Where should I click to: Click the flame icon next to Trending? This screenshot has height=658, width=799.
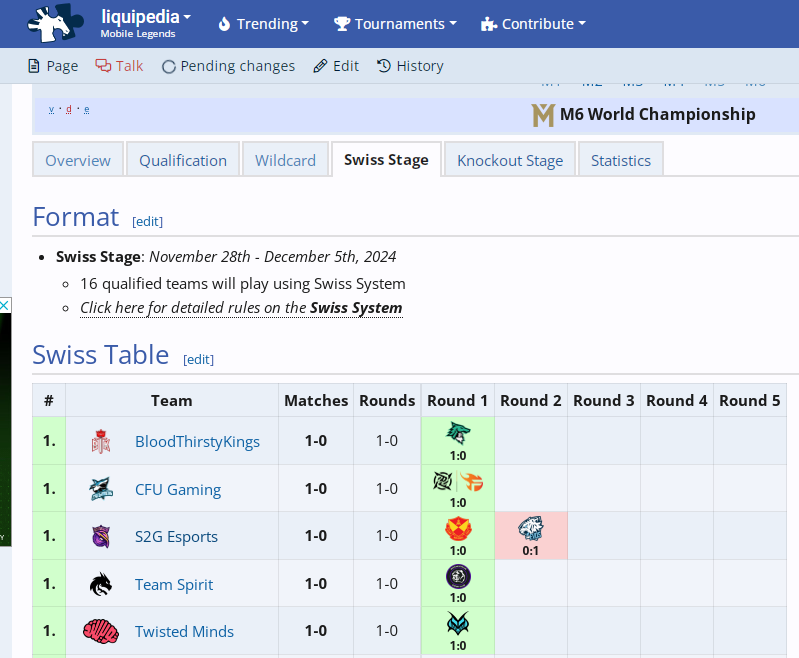click(224, 24)
